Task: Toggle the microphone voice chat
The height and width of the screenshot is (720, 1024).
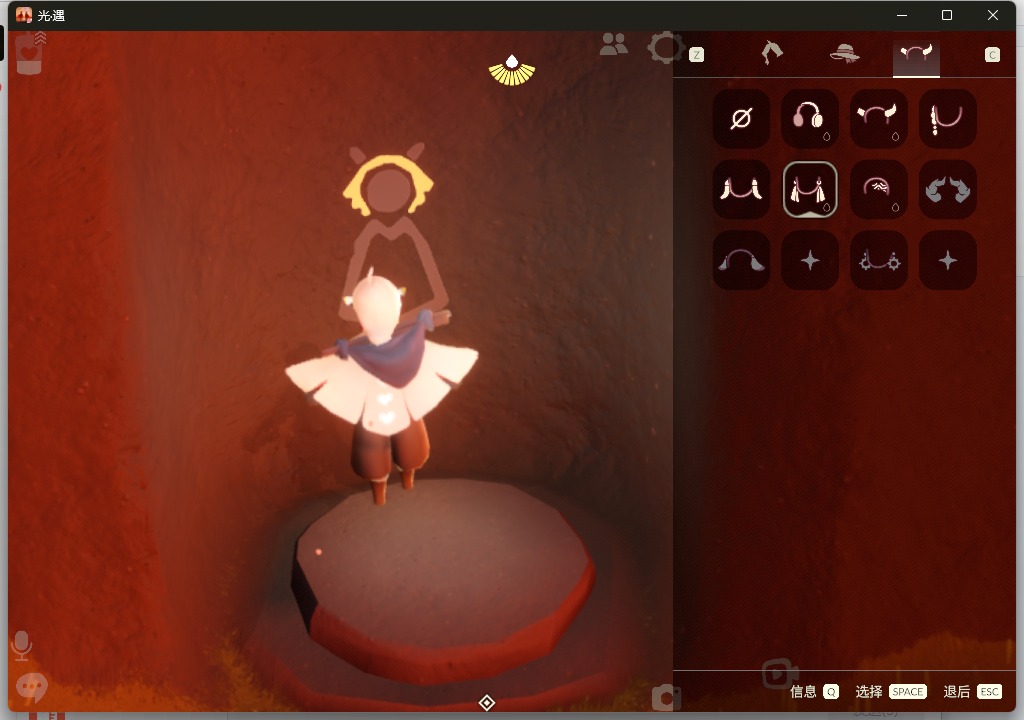Action: 22,646
